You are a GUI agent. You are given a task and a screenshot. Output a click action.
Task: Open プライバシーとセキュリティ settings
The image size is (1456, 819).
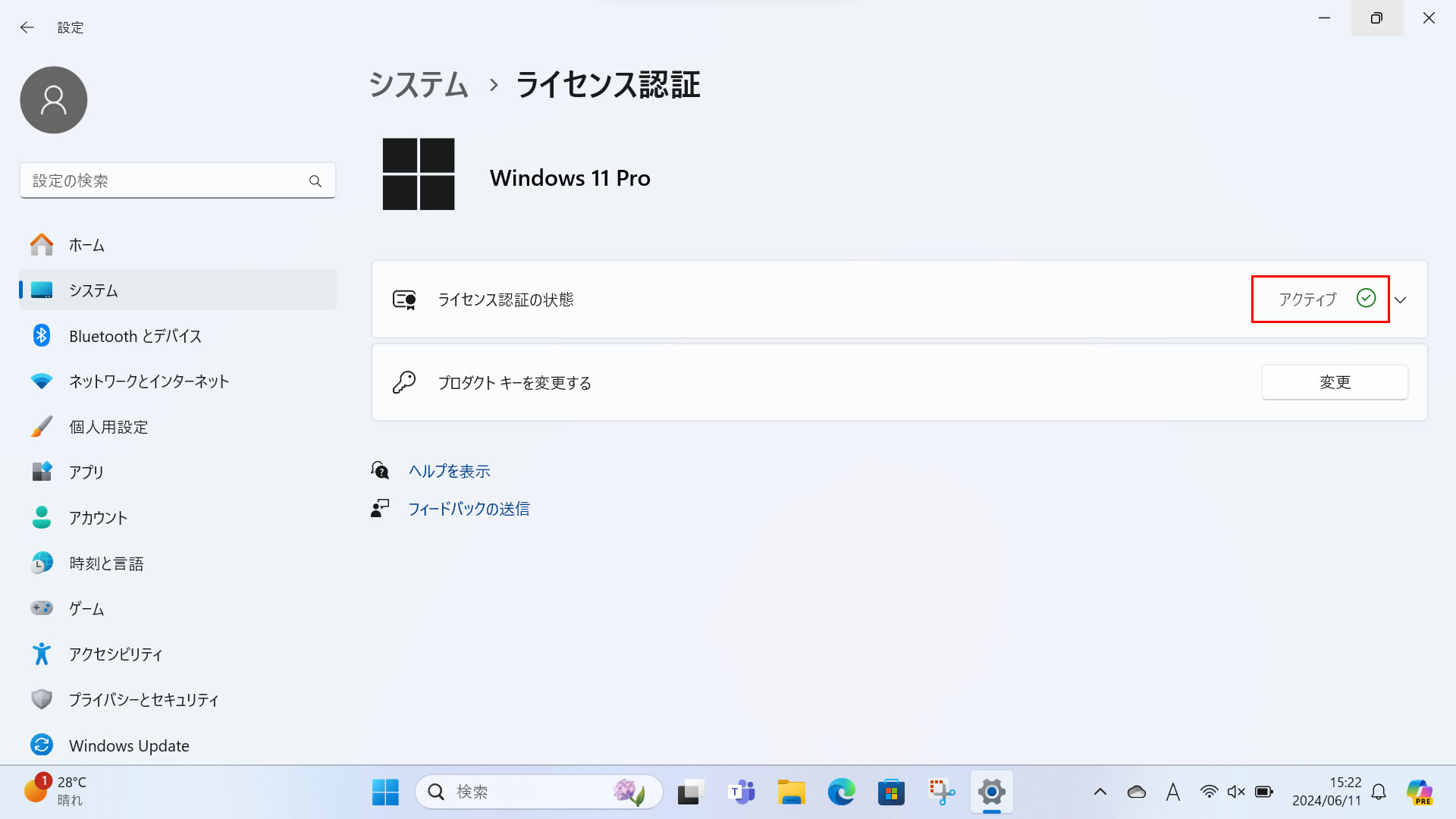[x=177, y=699]
